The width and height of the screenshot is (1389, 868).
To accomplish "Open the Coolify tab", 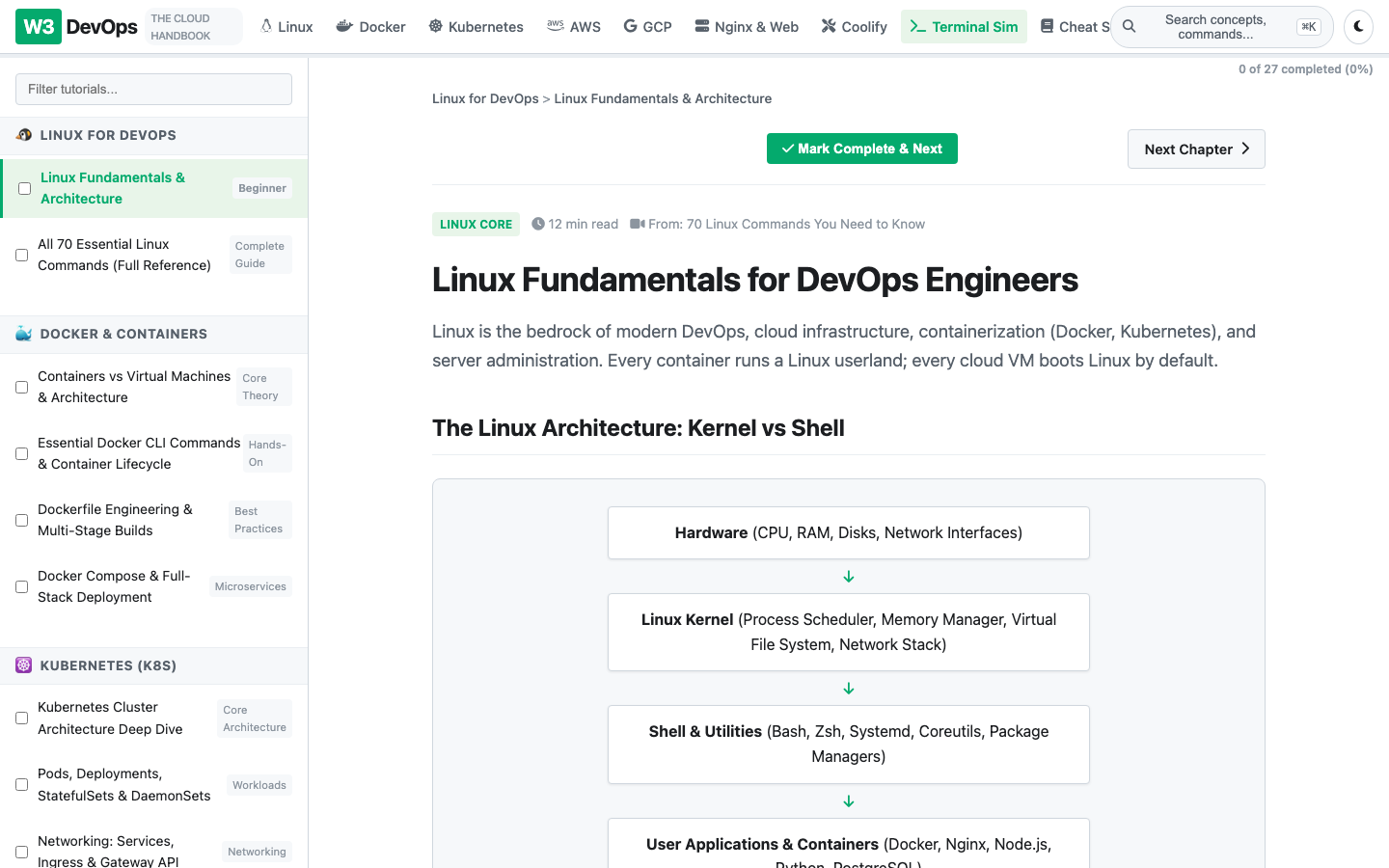I will (854, 27).
